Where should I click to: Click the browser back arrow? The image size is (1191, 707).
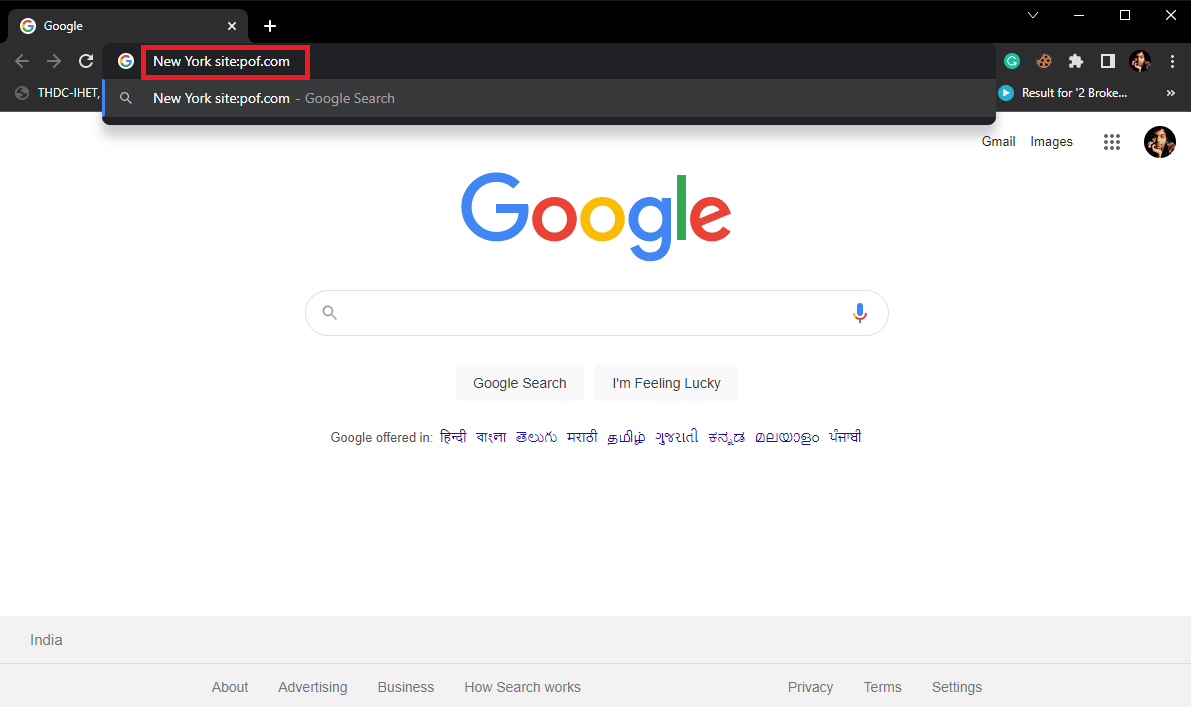click(x=22, y=62)
